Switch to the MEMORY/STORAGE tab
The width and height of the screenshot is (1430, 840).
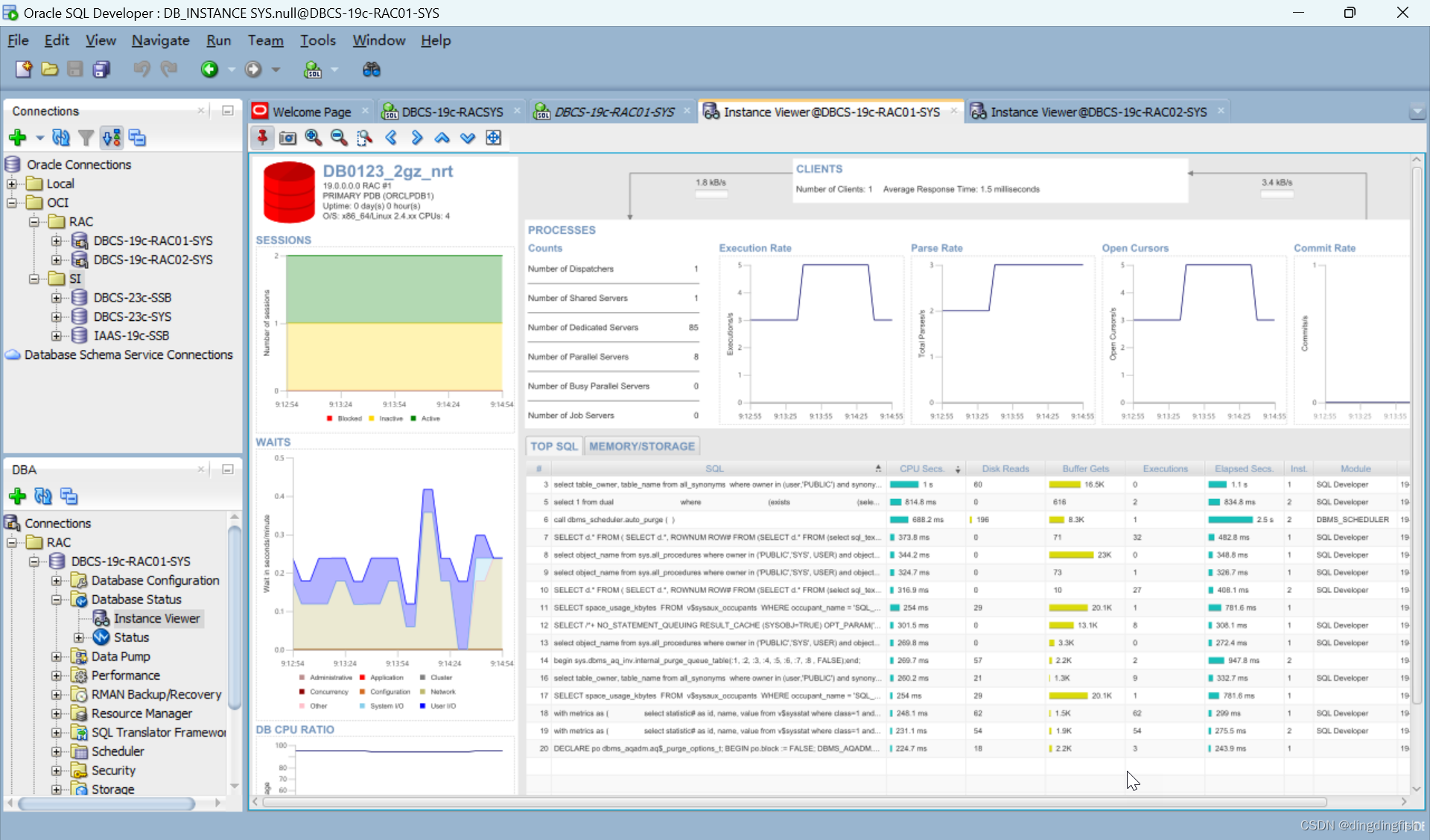pos(642,446)
